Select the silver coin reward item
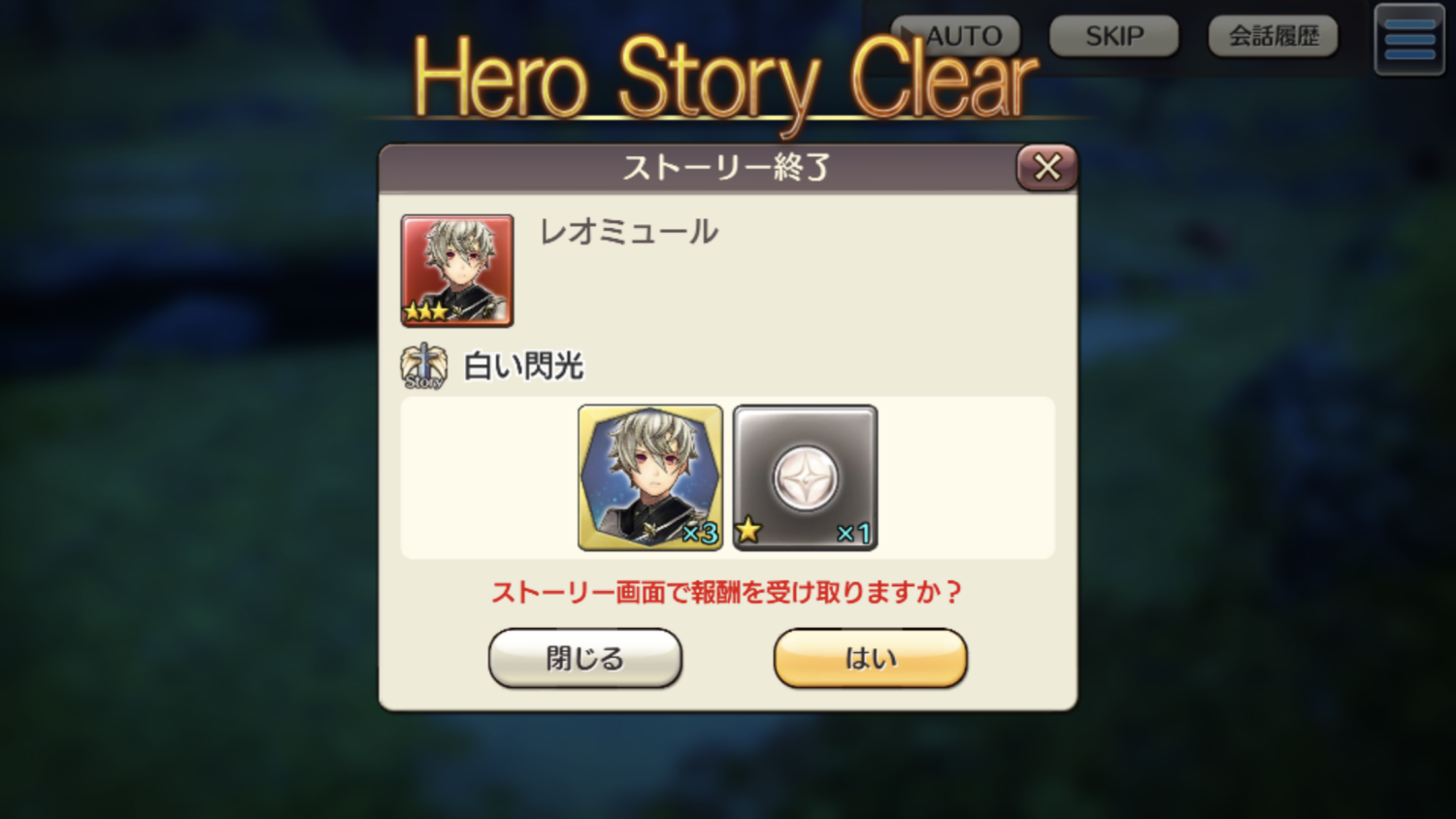The image size is (1456, 819). coord(805,477)
